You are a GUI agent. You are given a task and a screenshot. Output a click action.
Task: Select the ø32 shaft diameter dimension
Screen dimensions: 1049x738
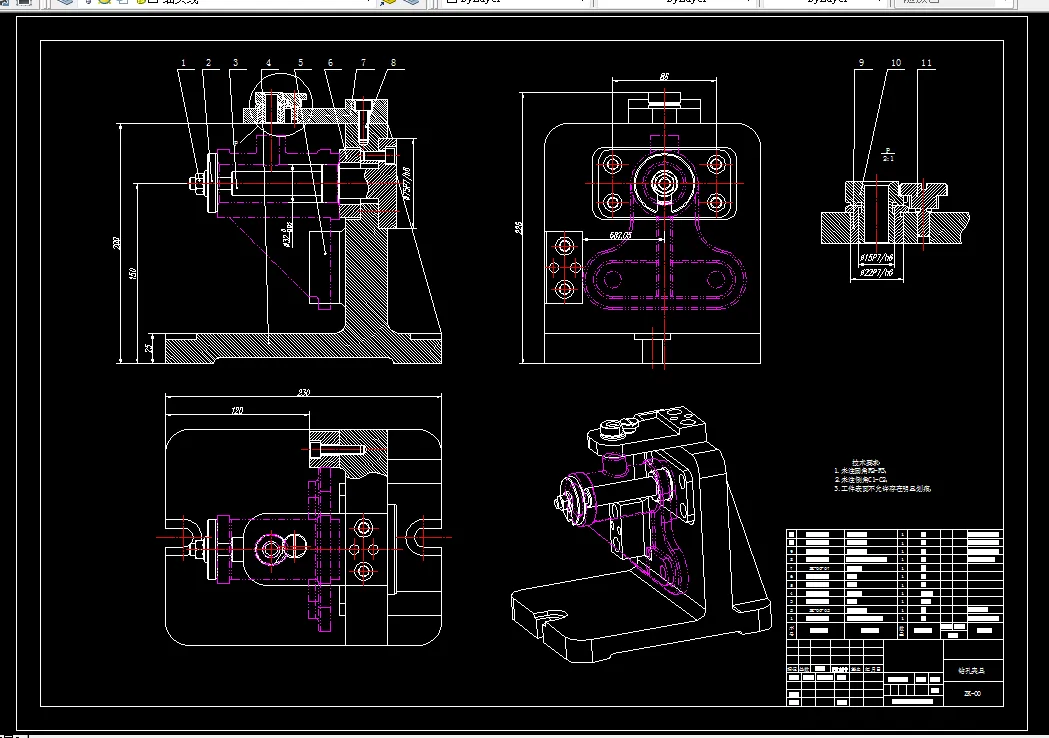point(287,236)
